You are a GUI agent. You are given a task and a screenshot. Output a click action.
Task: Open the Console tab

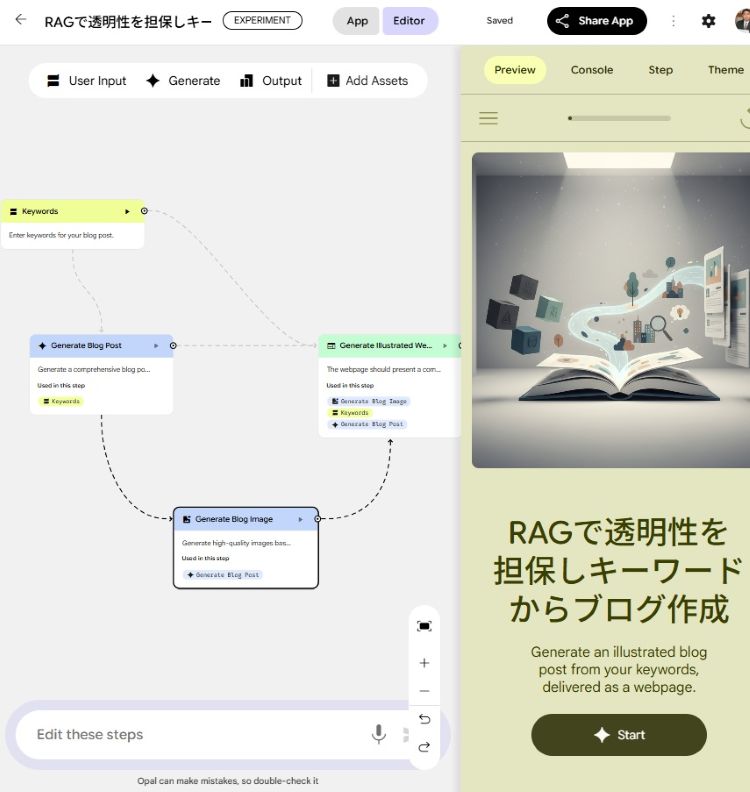592,70
